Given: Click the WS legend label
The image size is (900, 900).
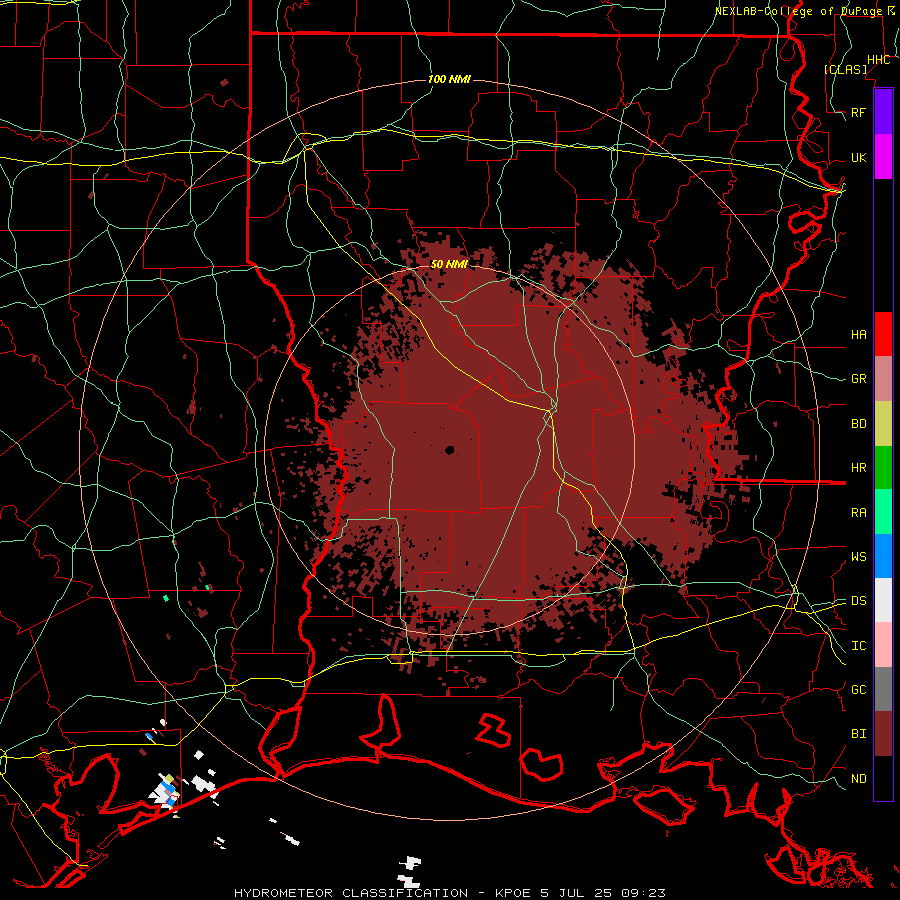Looking at the screenshot, I should [x=858, y=557].
